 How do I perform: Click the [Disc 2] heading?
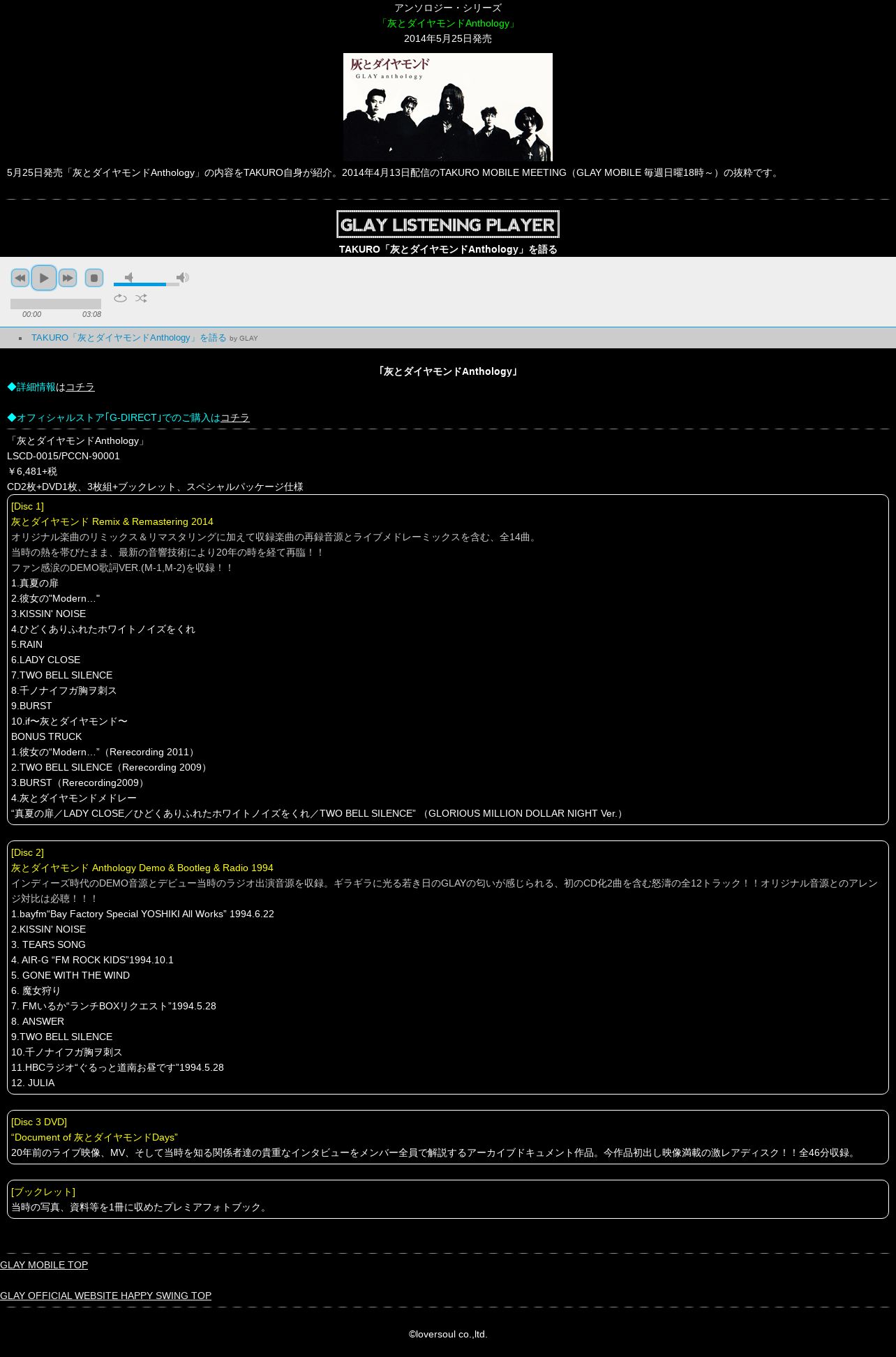click(x=27, y=852)
